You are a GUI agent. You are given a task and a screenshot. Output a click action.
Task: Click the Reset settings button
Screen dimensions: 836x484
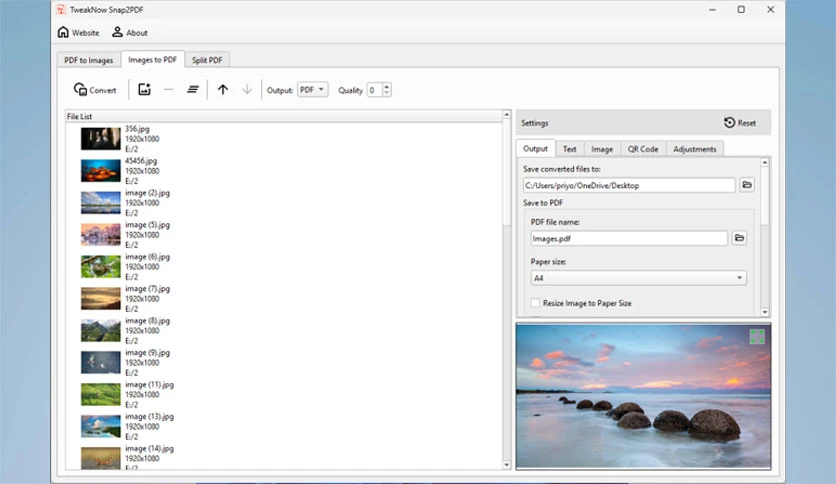740,123
